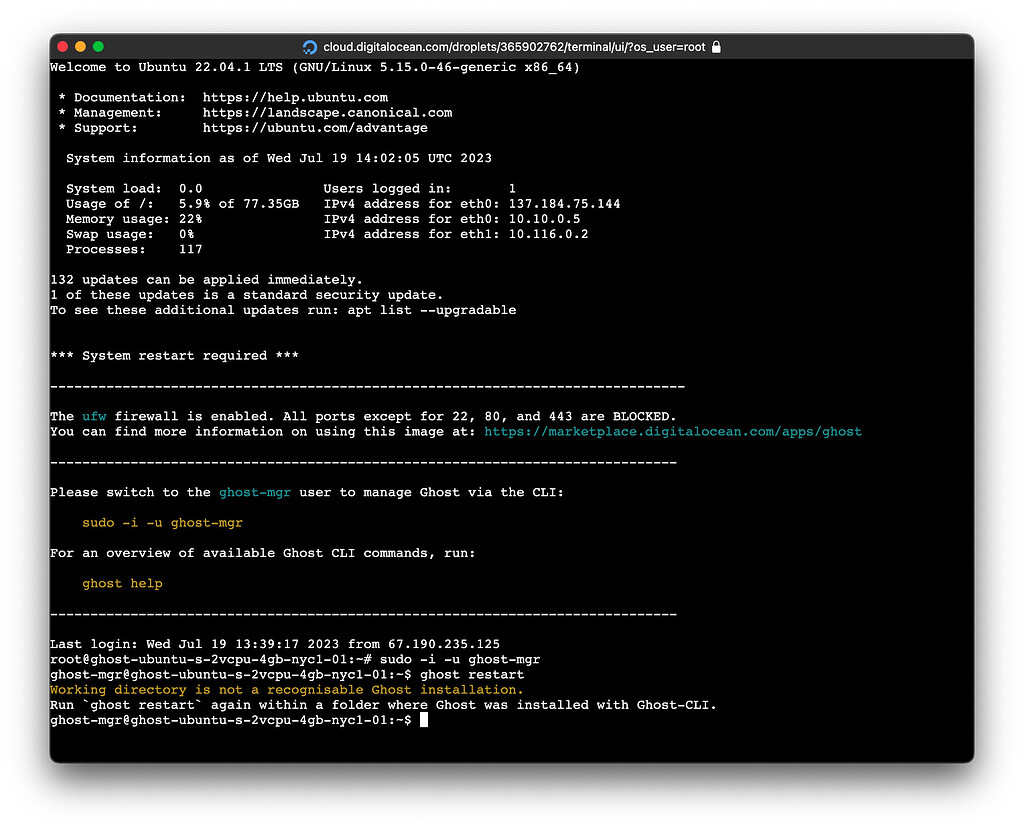The image size is (1024, 829).
Task: Click the apt list --upgradable update hint
Action: [433, 310]
